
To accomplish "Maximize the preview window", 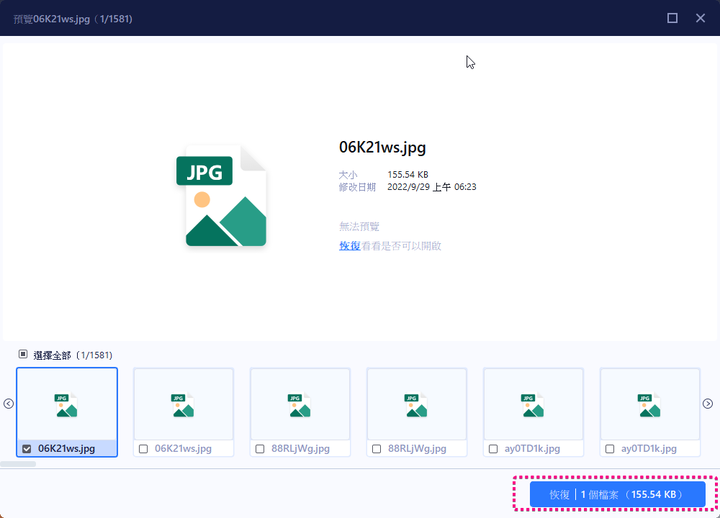I will (x=672, y=18).
